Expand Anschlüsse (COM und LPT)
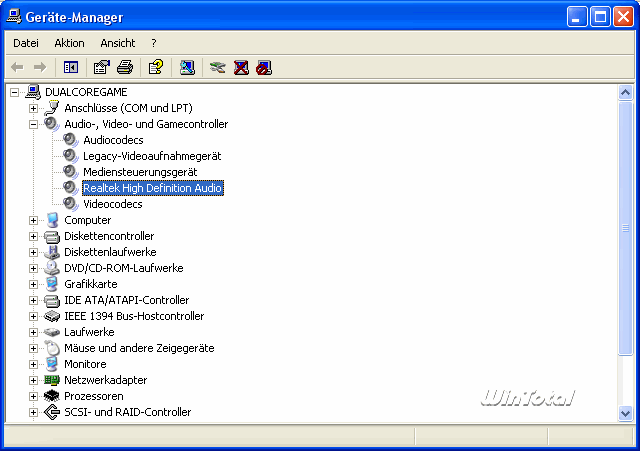Image resolution: width=640 pixels, height=451 pixels. point(33,108)
